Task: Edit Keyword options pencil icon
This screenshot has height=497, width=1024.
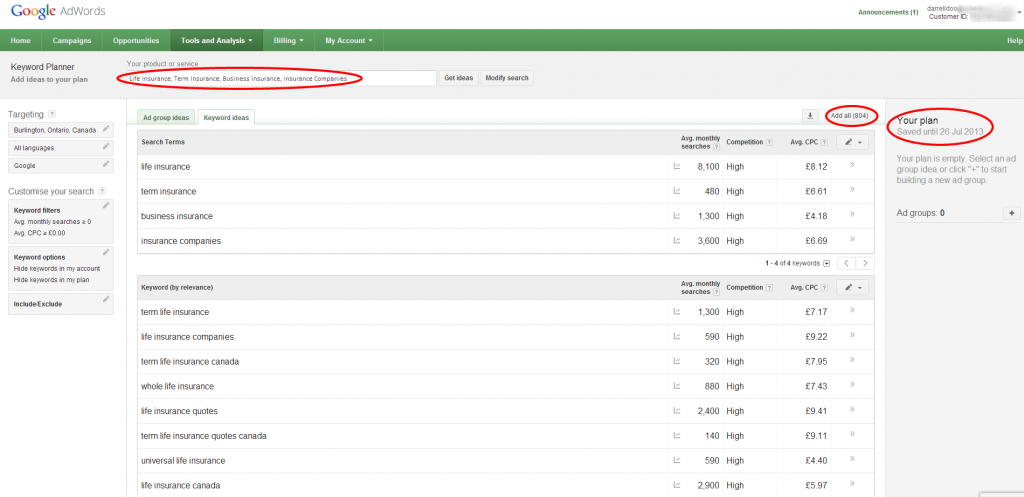Action: (106, 252)
